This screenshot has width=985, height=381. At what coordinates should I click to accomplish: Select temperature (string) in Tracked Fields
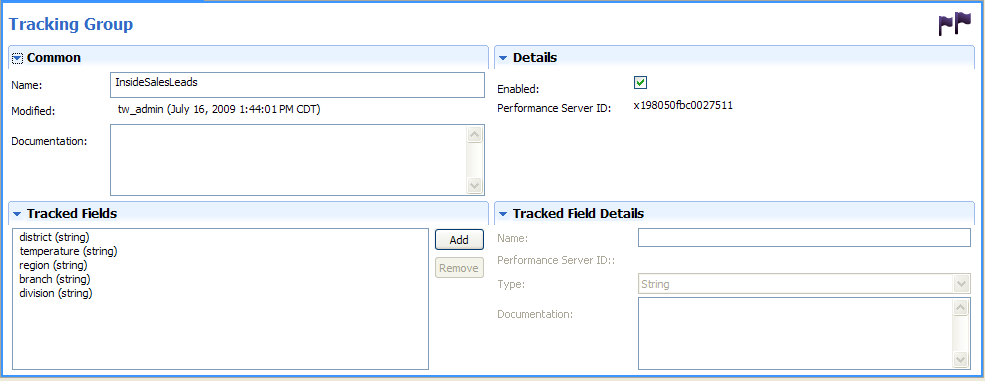point(68,251)
